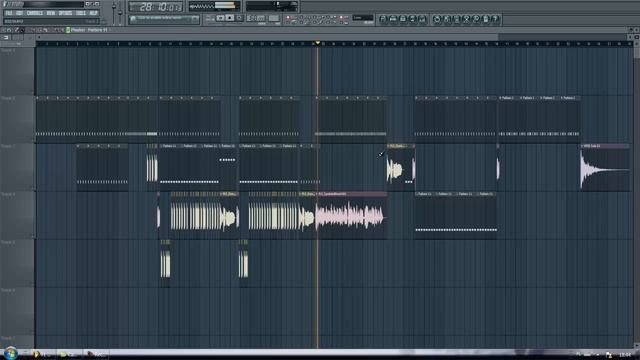Select the decaying audio clip on Track 3

tap(605, 167)
